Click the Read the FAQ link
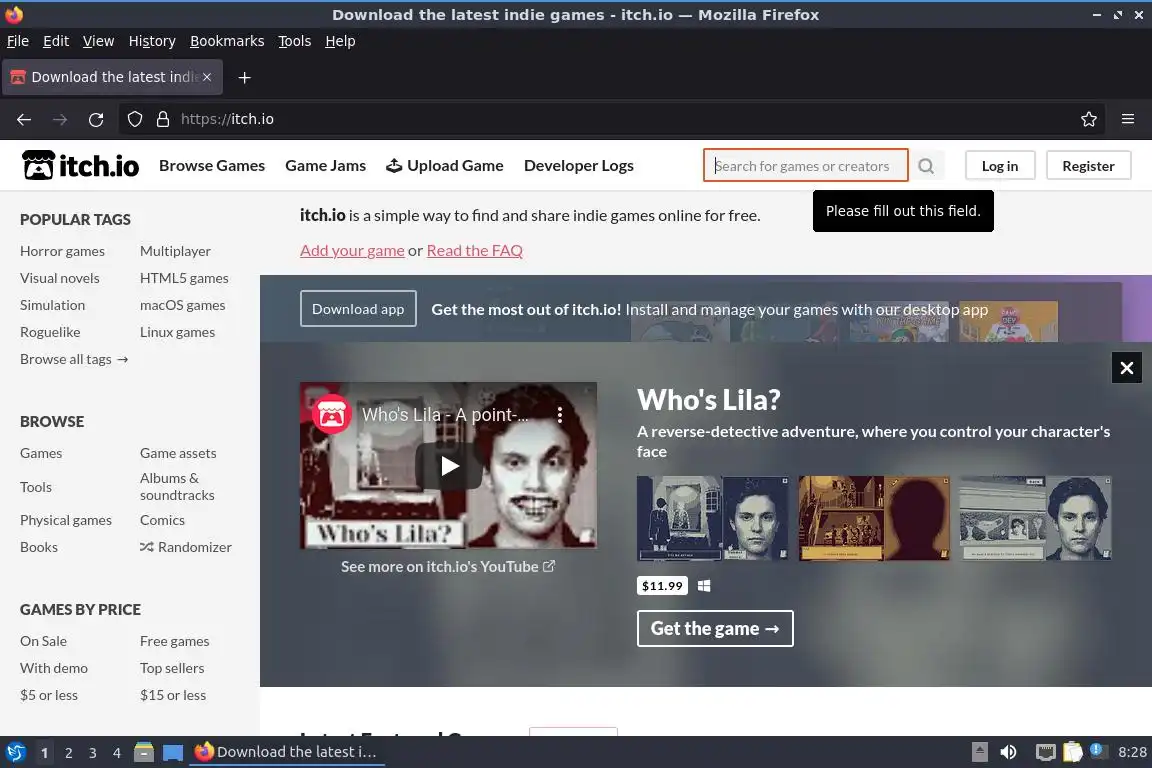1152x768 pixels. (x=475, y=251)
